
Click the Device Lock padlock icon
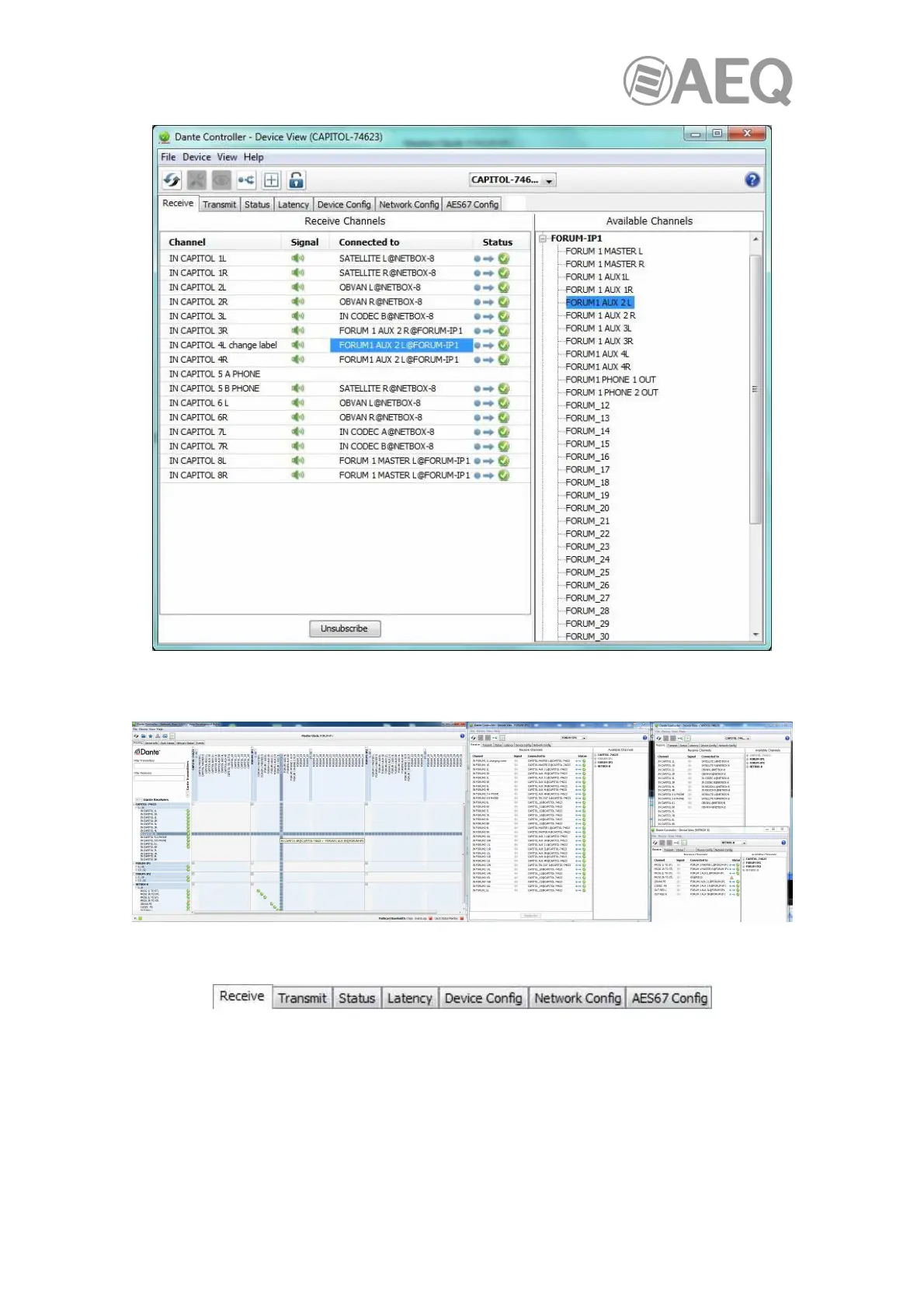click(x=296, y=180)
